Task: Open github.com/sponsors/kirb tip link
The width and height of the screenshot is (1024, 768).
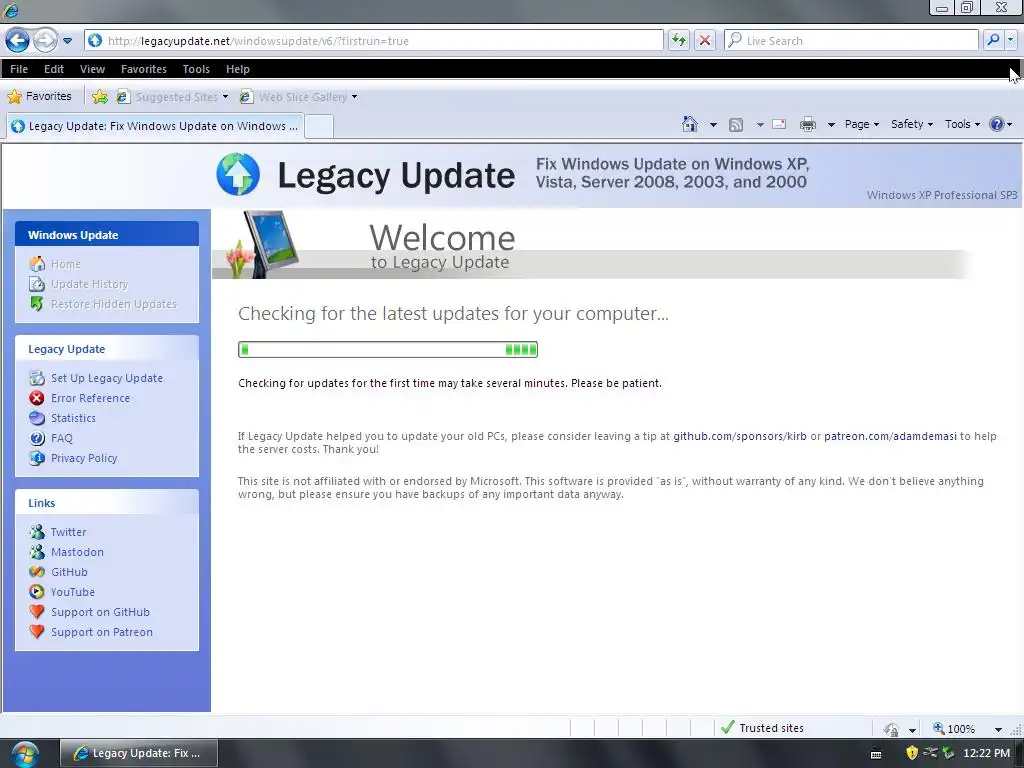Action: click(740, 436)
